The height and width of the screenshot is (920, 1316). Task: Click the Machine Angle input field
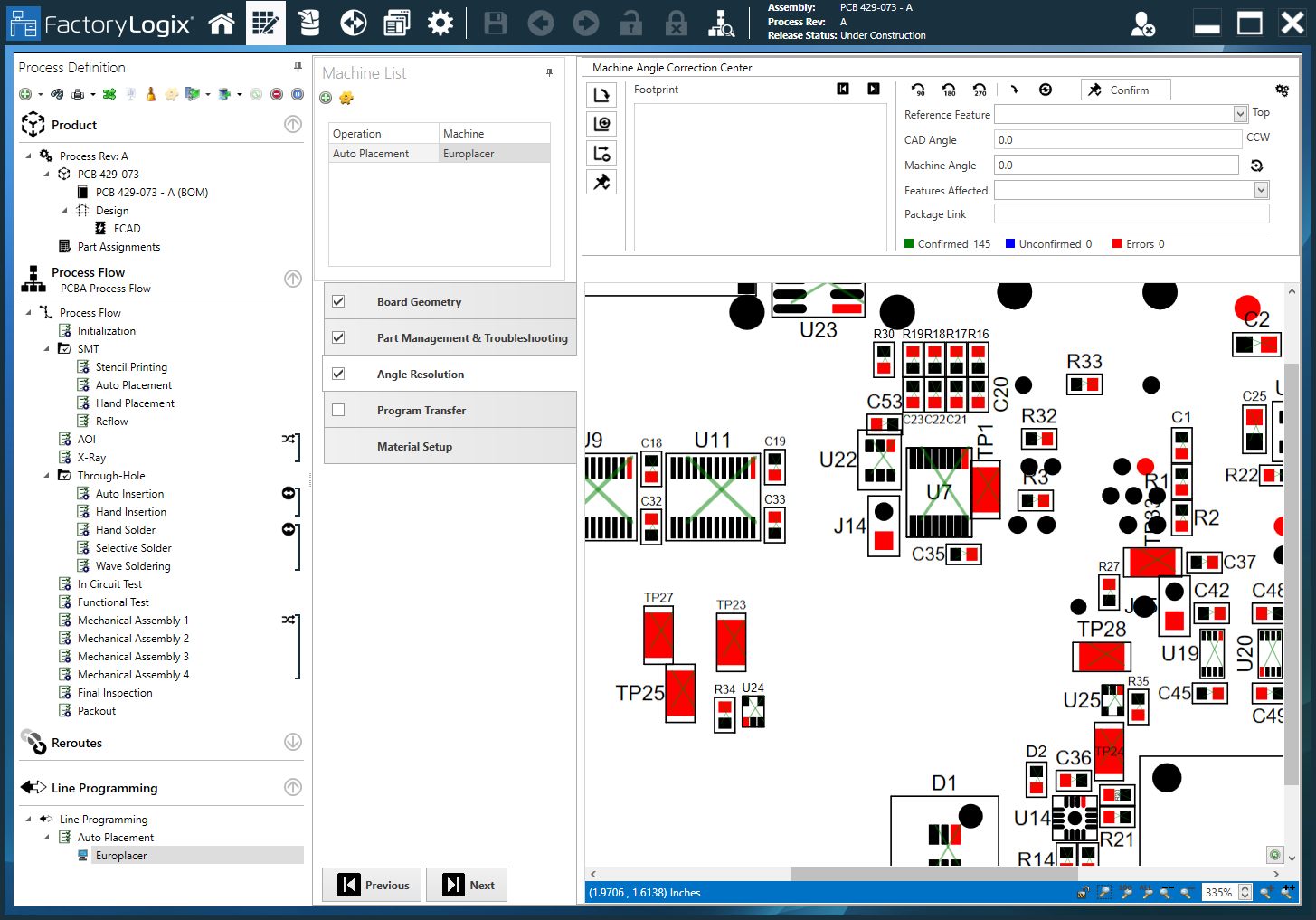[1115, 165]
